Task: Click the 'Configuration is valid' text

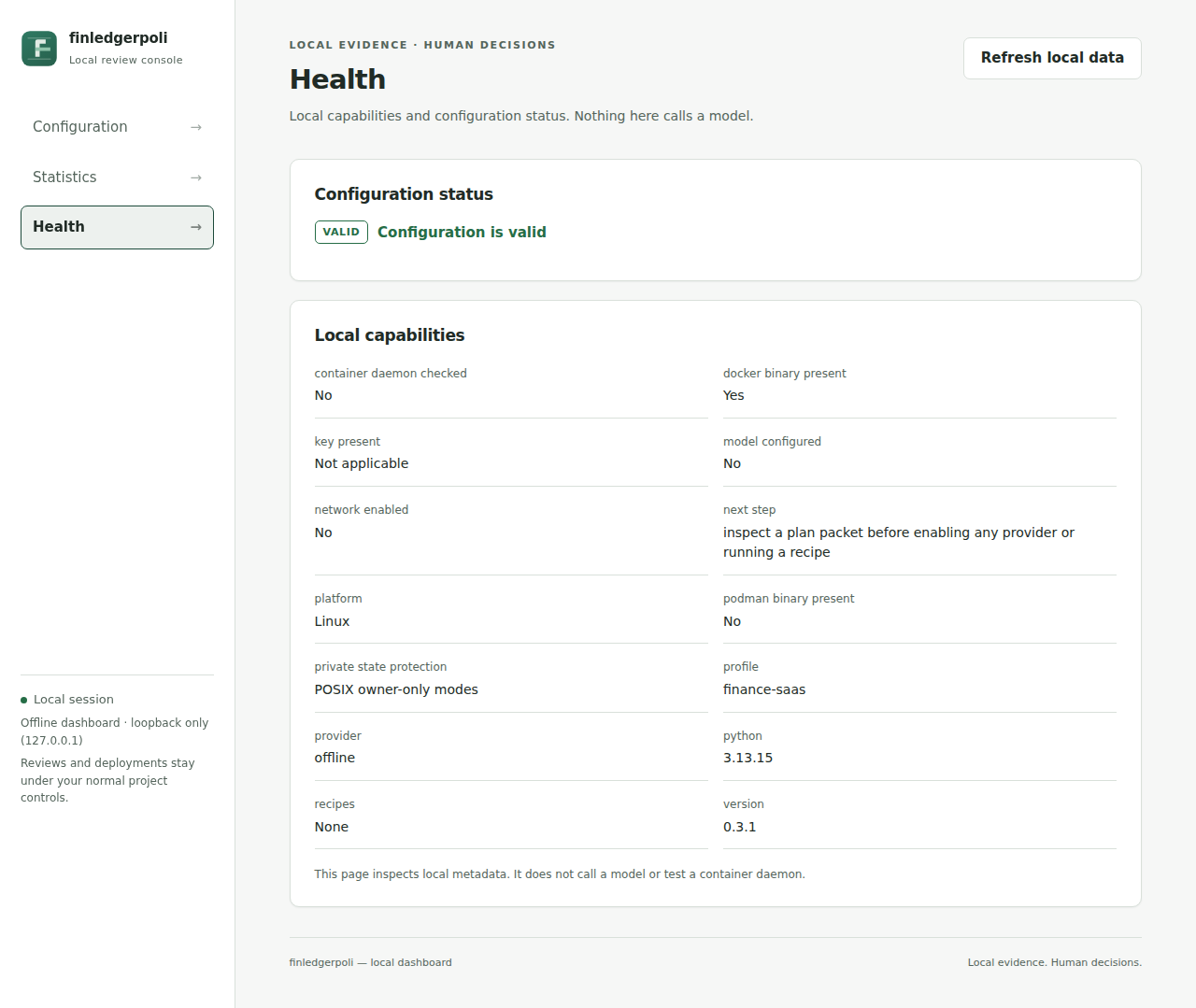Action: [462, 232]
